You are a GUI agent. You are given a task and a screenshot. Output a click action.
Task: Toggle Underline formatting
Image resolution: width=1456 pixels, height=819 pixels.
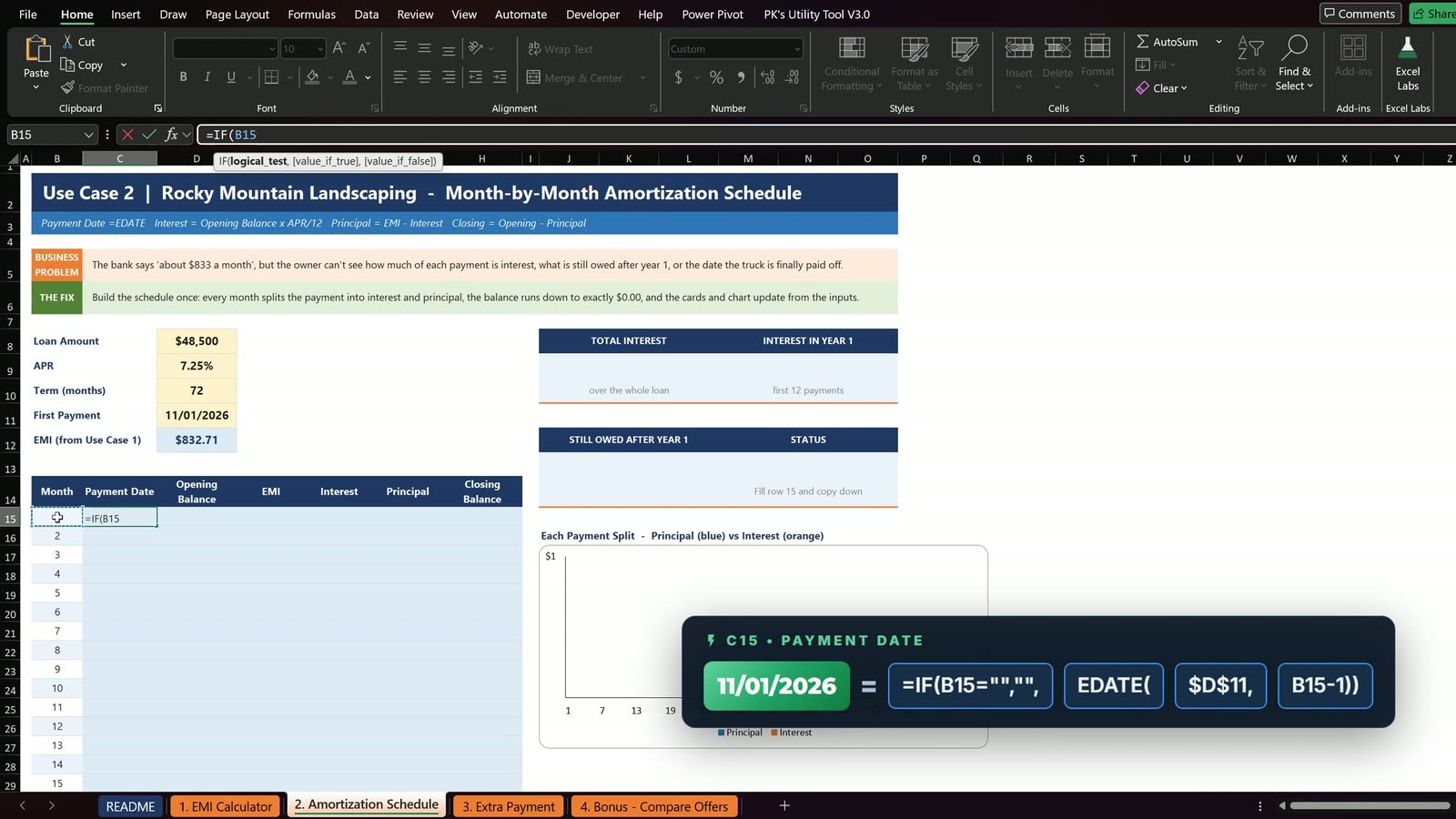point(231,77)
